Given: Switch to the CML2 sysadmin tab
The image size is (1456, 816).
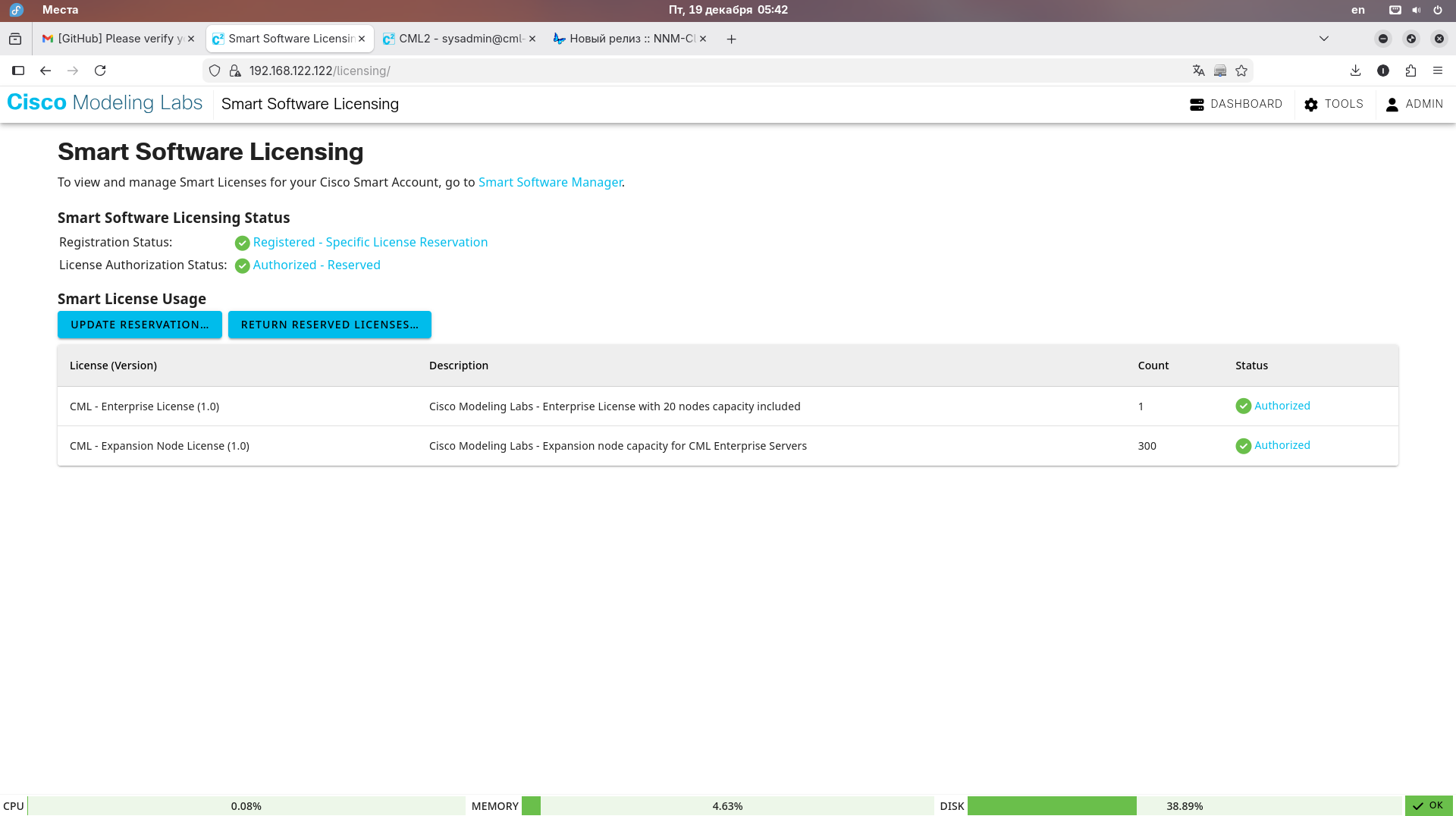Looking at the screenshot, I should (460, 39).
